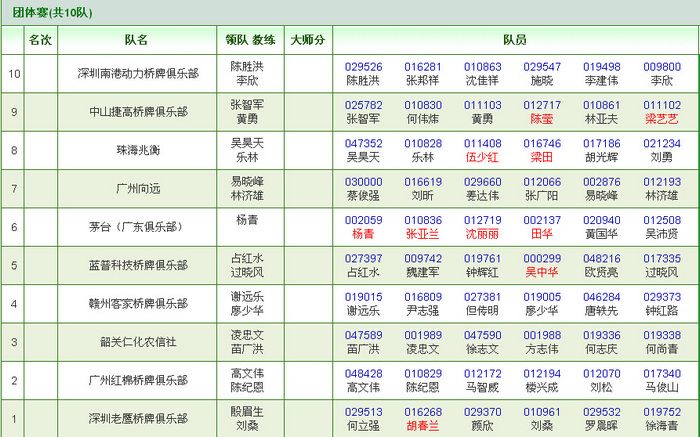Open player ID link 029526

(363, 67)
